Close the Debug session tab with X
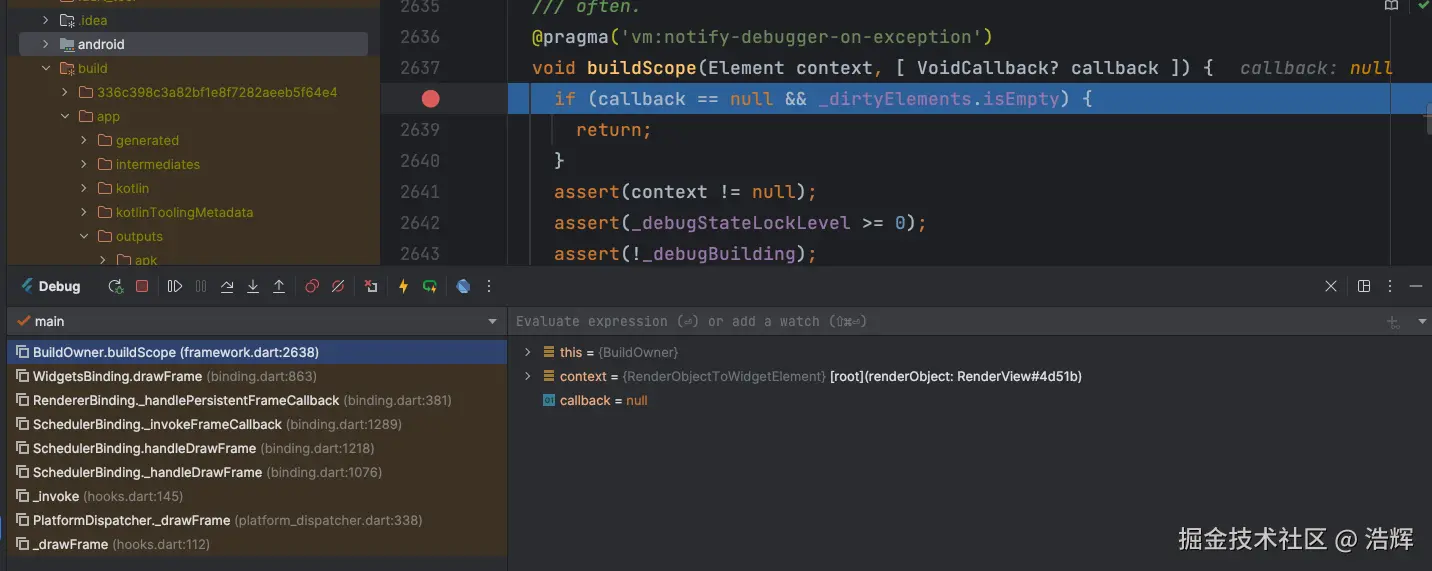Screen dimensions: 1432x571 1331,286
